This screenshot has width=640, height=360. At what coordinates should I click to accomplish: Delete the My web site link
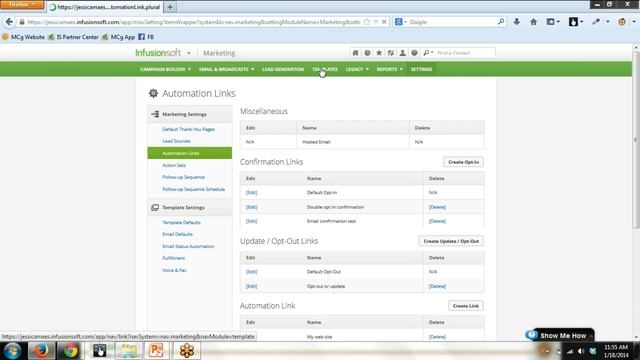click(x=437, y=337)
